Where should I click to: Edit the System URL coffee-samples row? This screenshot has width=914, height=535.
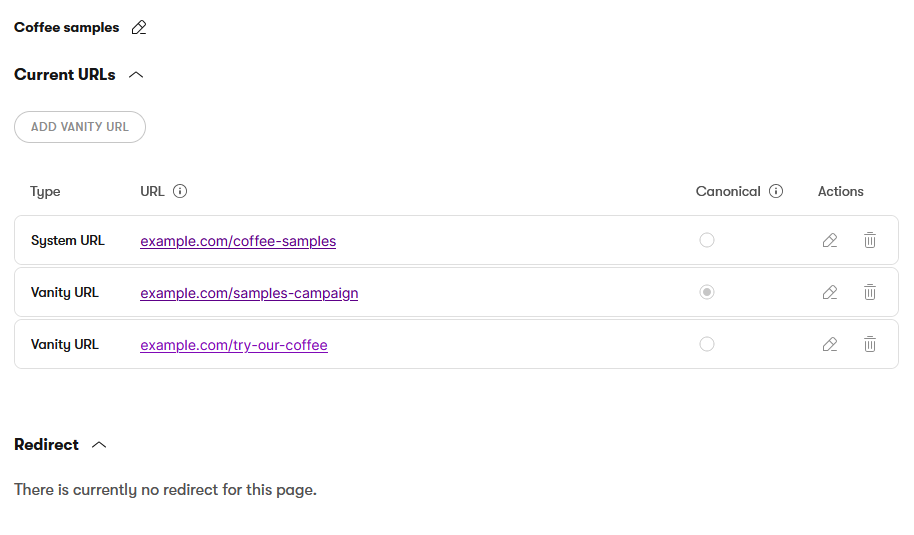click(829, 241)
